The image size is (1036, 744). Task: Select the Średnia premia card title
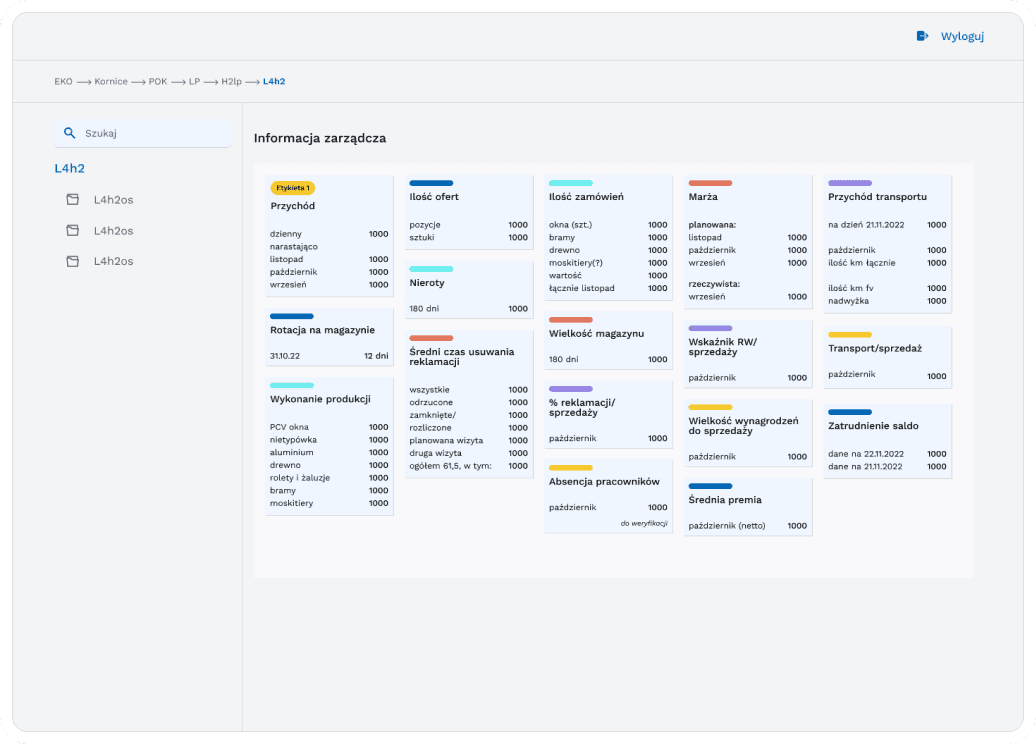point(725,500)
